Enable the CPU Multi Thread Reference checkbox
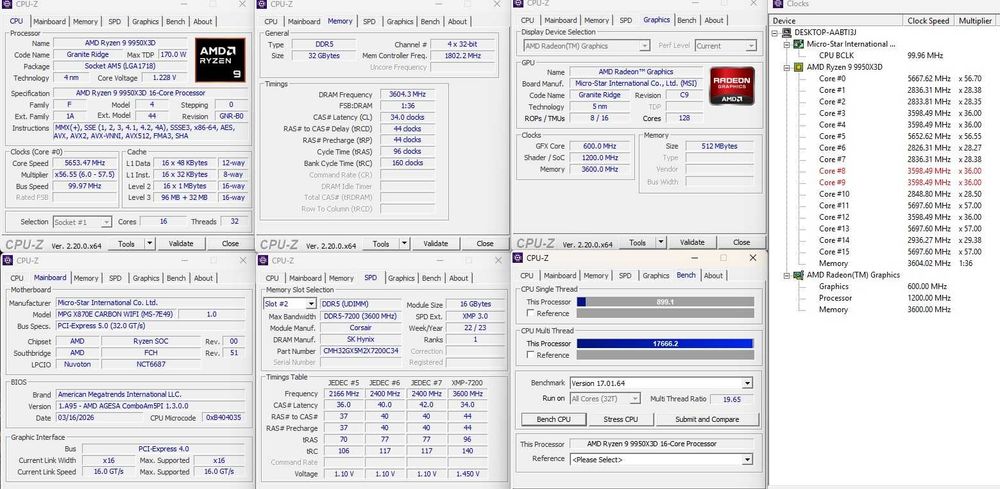Screen dimensions: 1000x489 530,355
